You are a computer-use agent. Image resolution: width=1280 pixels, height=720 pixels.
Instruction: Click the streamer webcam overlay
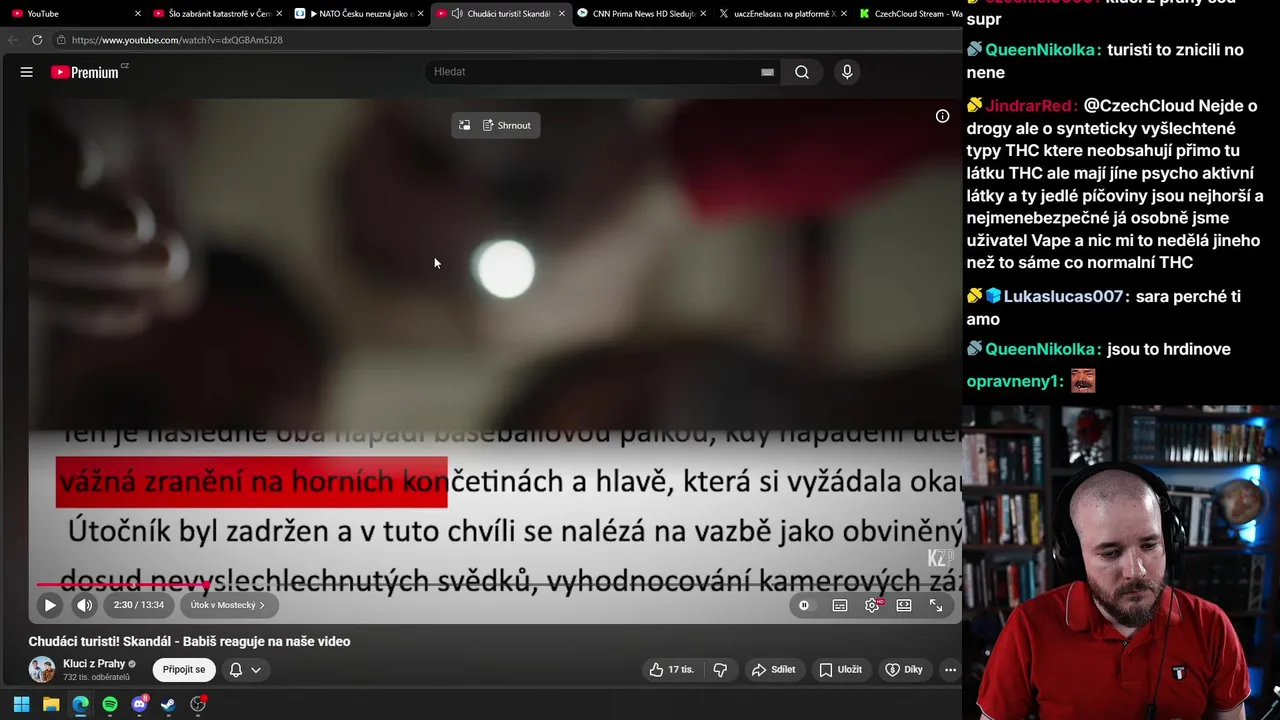tap(1121, 562)
